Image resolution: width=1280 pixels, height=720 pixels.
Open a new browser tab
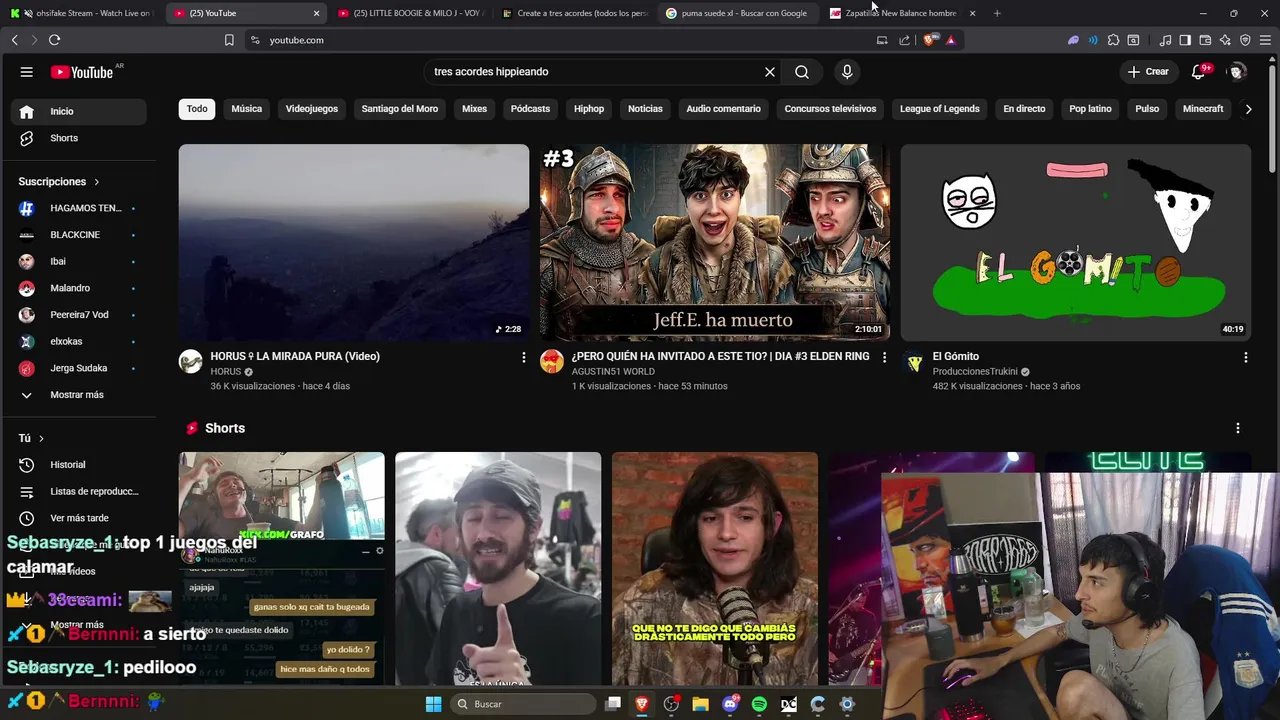pyautogui.click(x=997, y=13)
